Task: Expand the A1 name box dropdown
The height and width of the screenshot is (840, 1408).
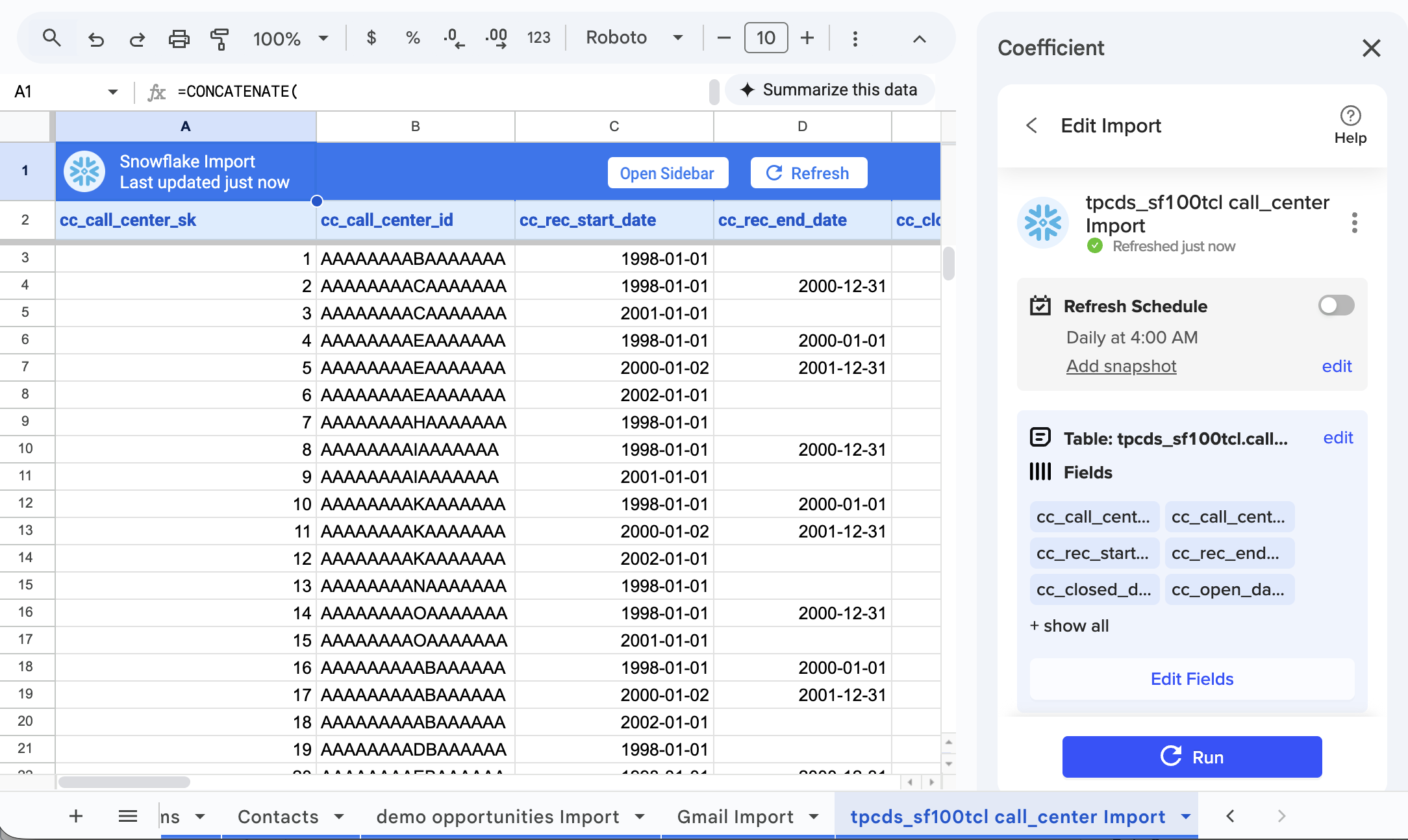Action: click(x=113, y=92)
